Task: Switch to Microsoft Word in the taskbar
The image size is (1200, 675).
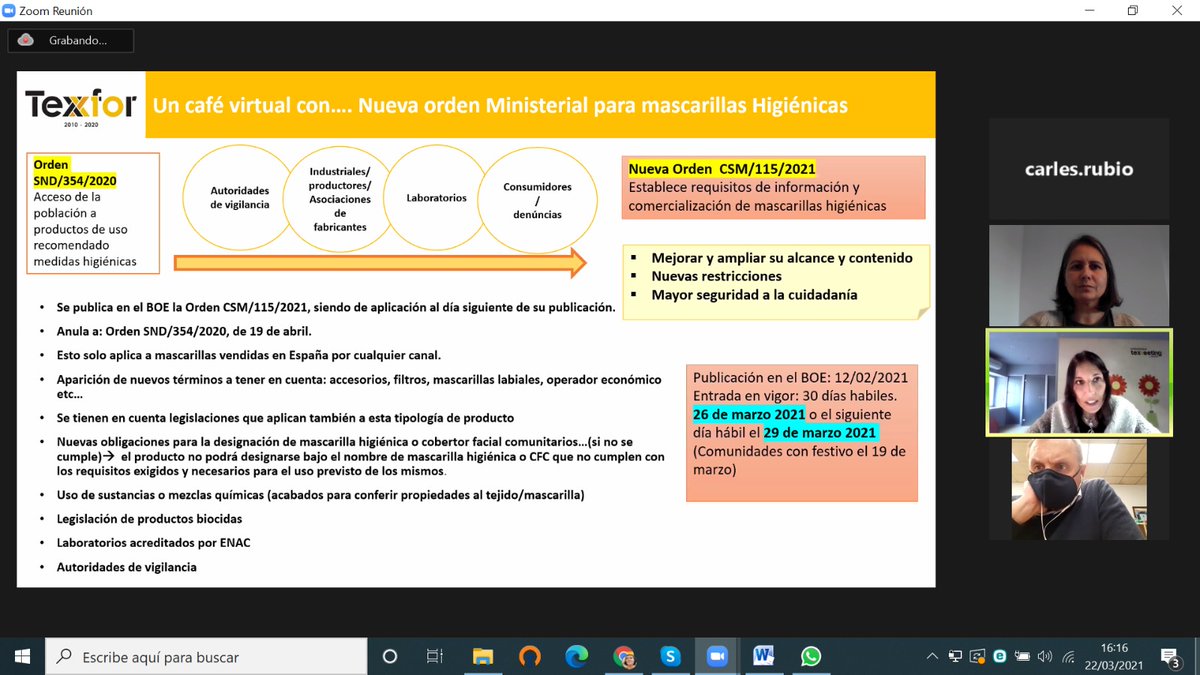Action: [x=764, y=657]
